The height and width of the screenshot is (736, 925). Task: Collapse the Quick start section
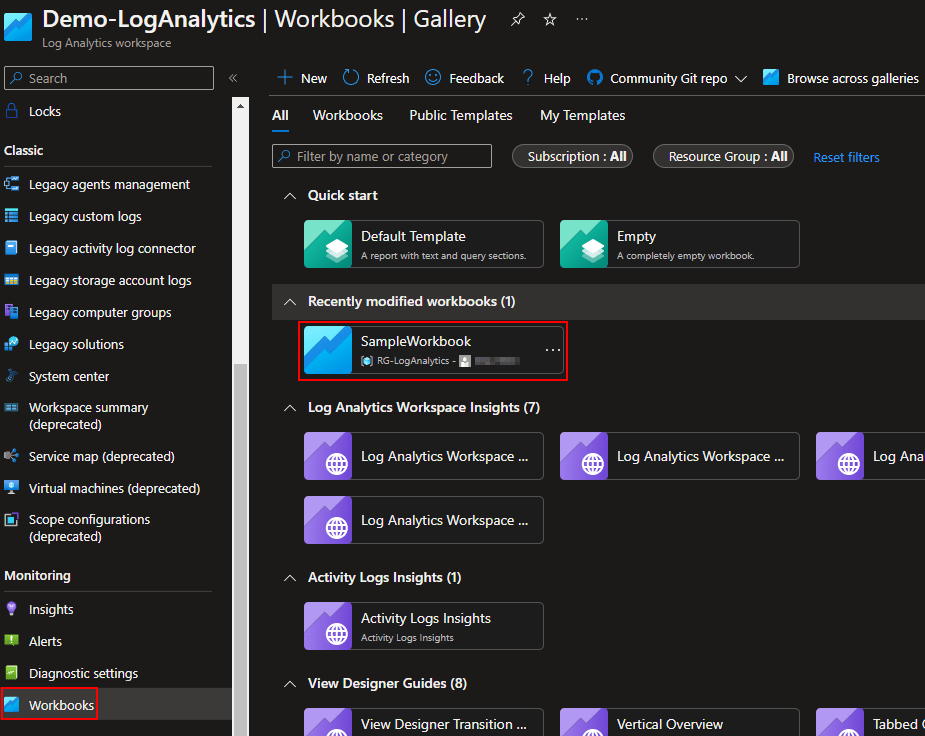pos(290,195)
